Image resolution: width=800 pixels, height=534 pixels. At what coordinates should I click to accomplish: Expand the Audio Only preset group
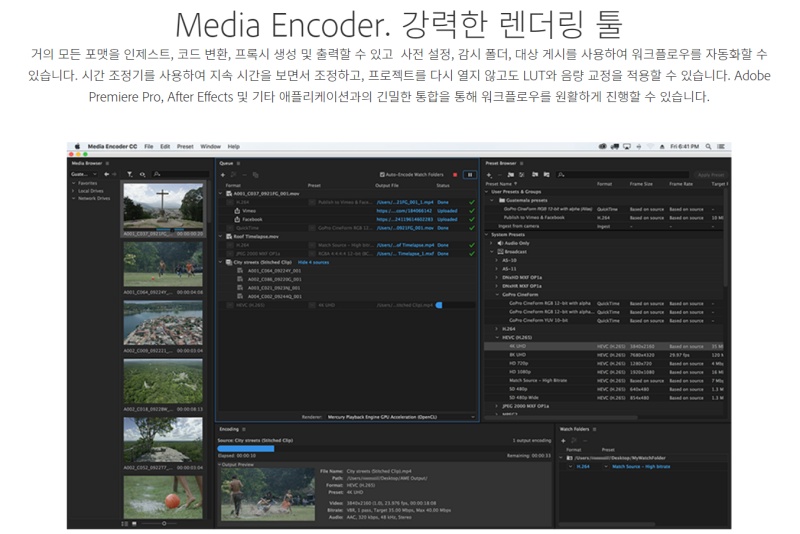pos(492,243)
